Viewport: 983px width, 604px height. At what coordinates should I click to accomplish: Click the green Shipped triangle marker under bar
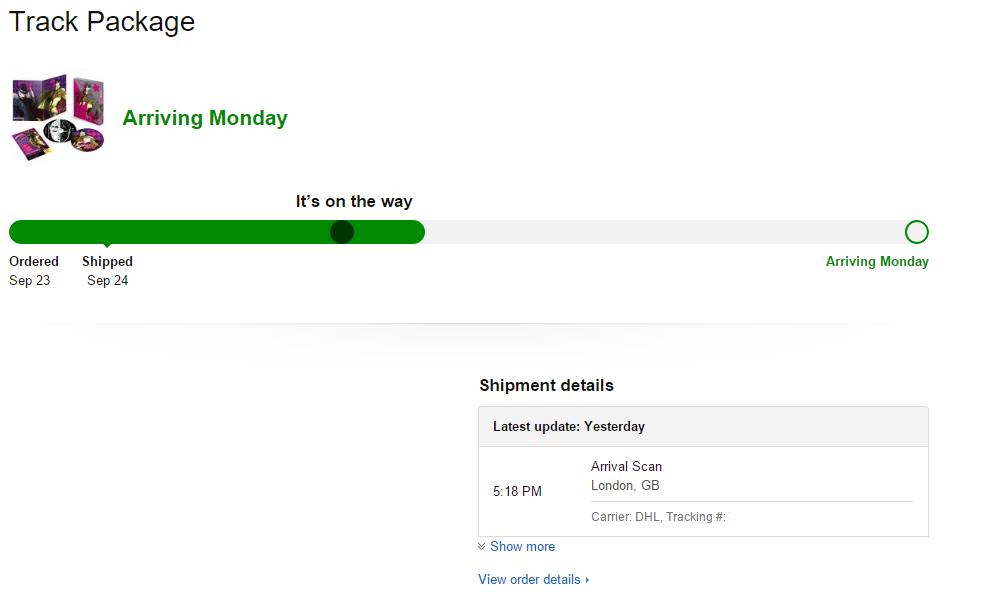click(x=107, y=246)
